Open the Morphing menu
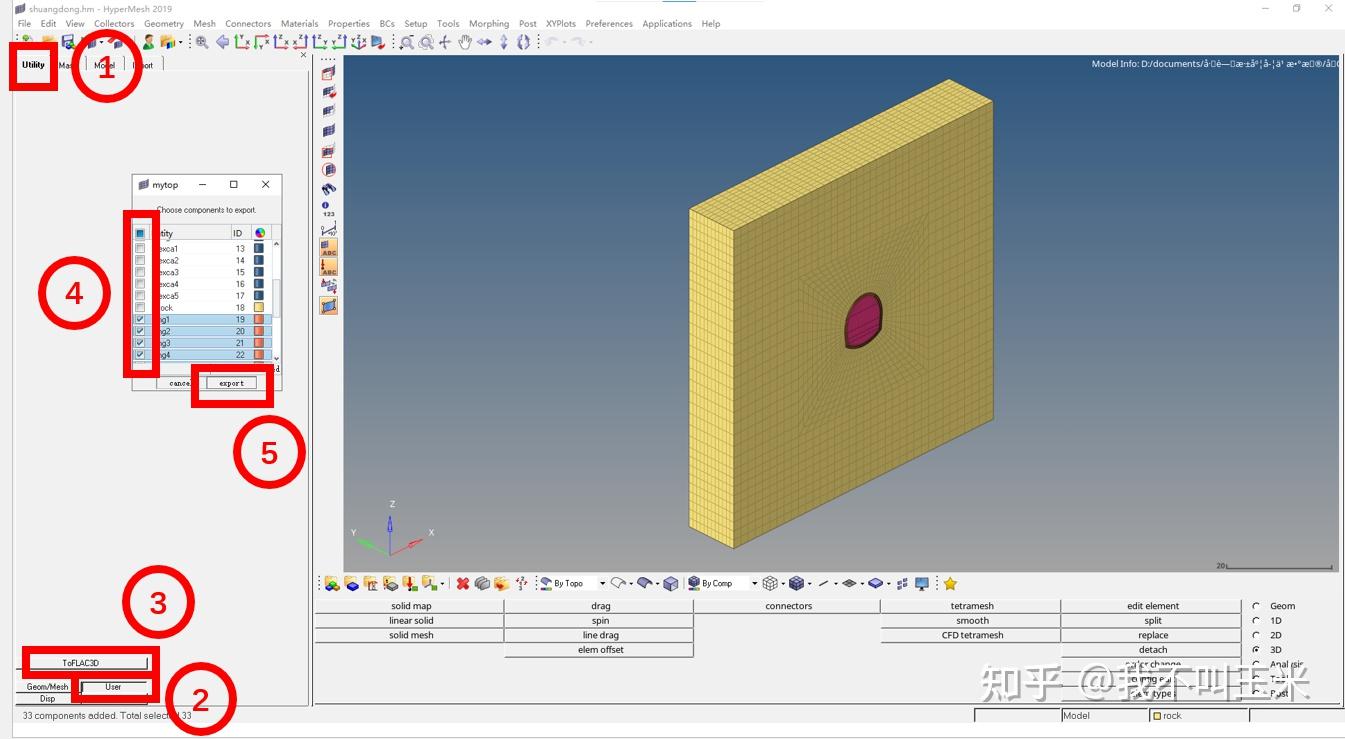Screen dimensions: 1345x739 coord(489,23)
